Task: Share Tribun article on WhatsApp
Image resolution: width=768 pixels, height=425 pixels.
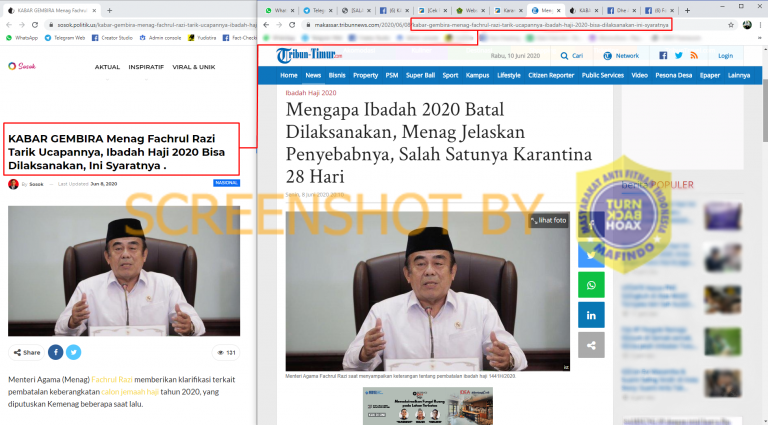Action: pos(591,285)
